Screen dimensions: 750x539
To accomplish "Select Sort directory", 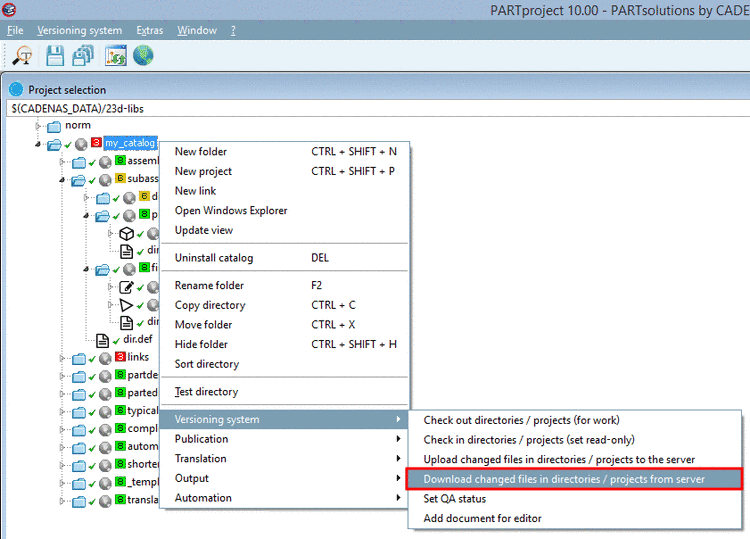I will [285, 364].
